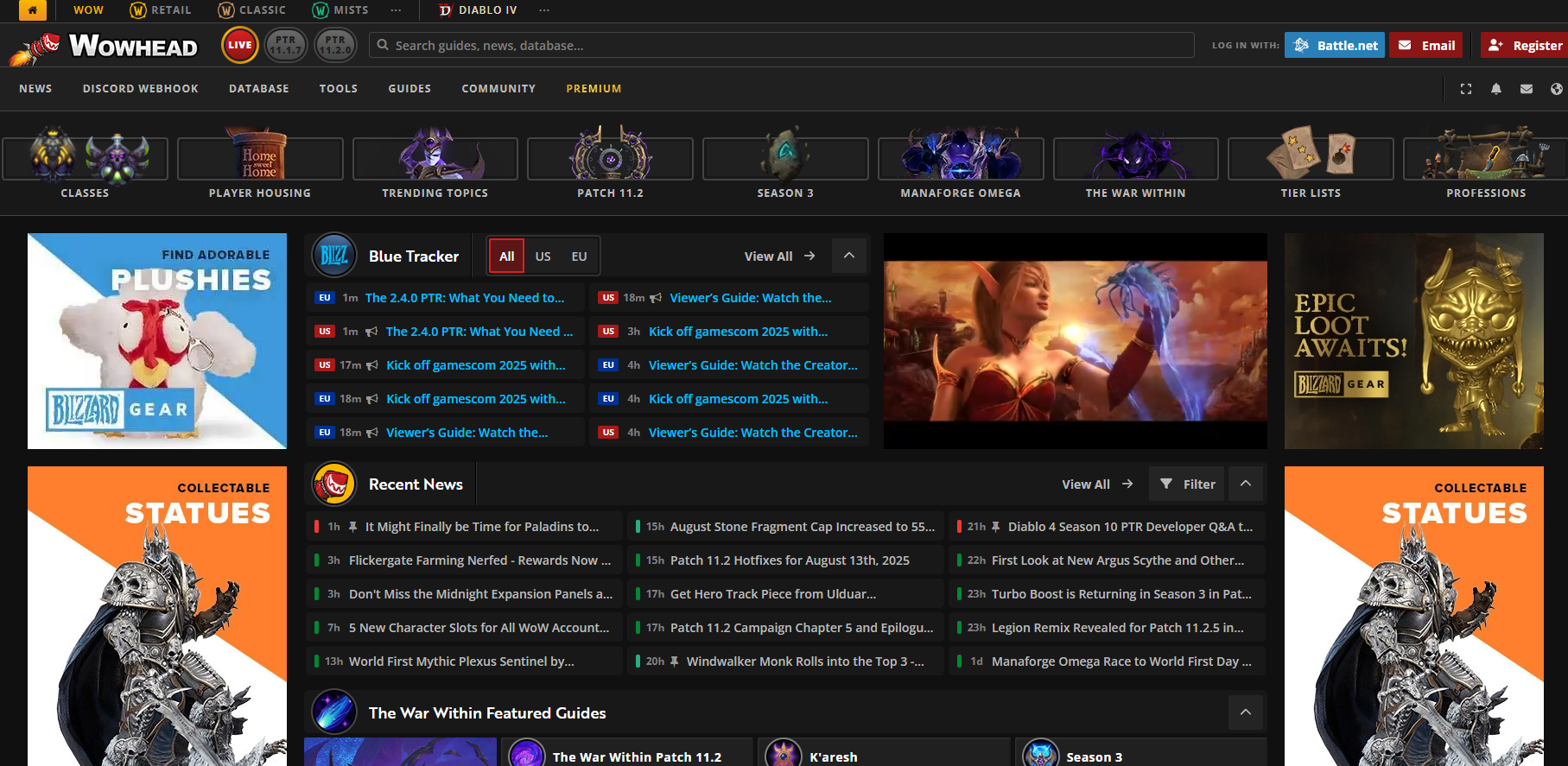1568x766 pixels.
Task: Open the Player Housing shortcut icon
Action: pos(260,155)
